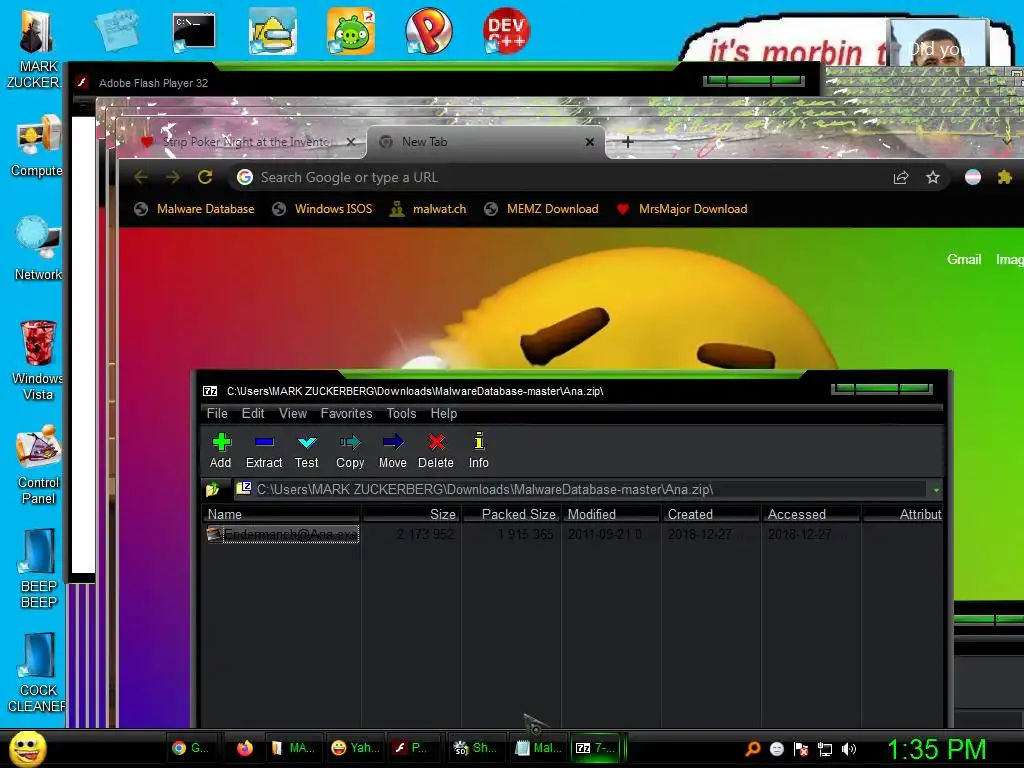Open the Control Panel desktop icon
This screenshot has height=768, width=1024.
click(38, 464)
